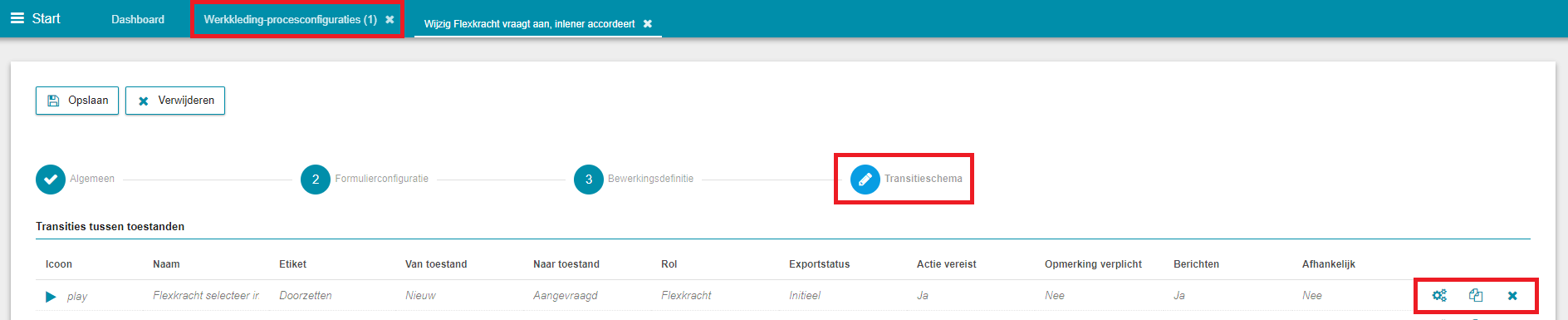Click the Verwijderen button
1568x320 pixels.
pyautogui.click(x=175, y=101)
